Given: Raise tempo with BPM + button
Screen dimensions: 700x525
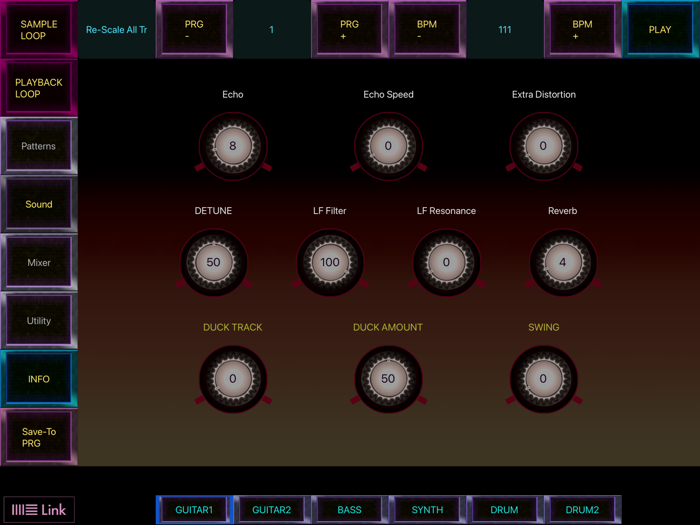Looking at the screenshot, I should tap(583, 29).
